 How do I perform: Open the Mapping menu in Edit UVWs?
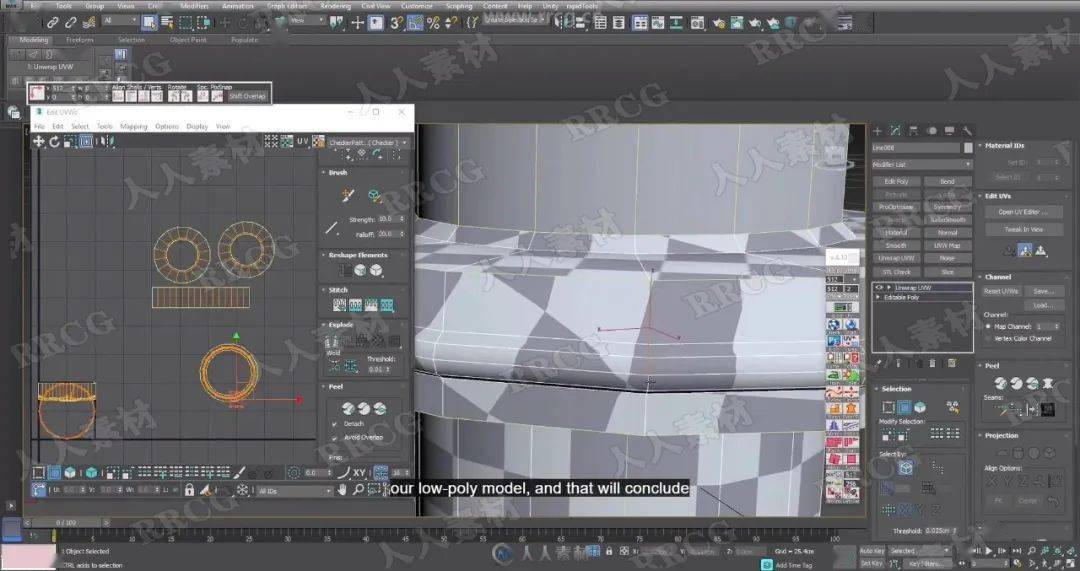(x=134, y=127)
